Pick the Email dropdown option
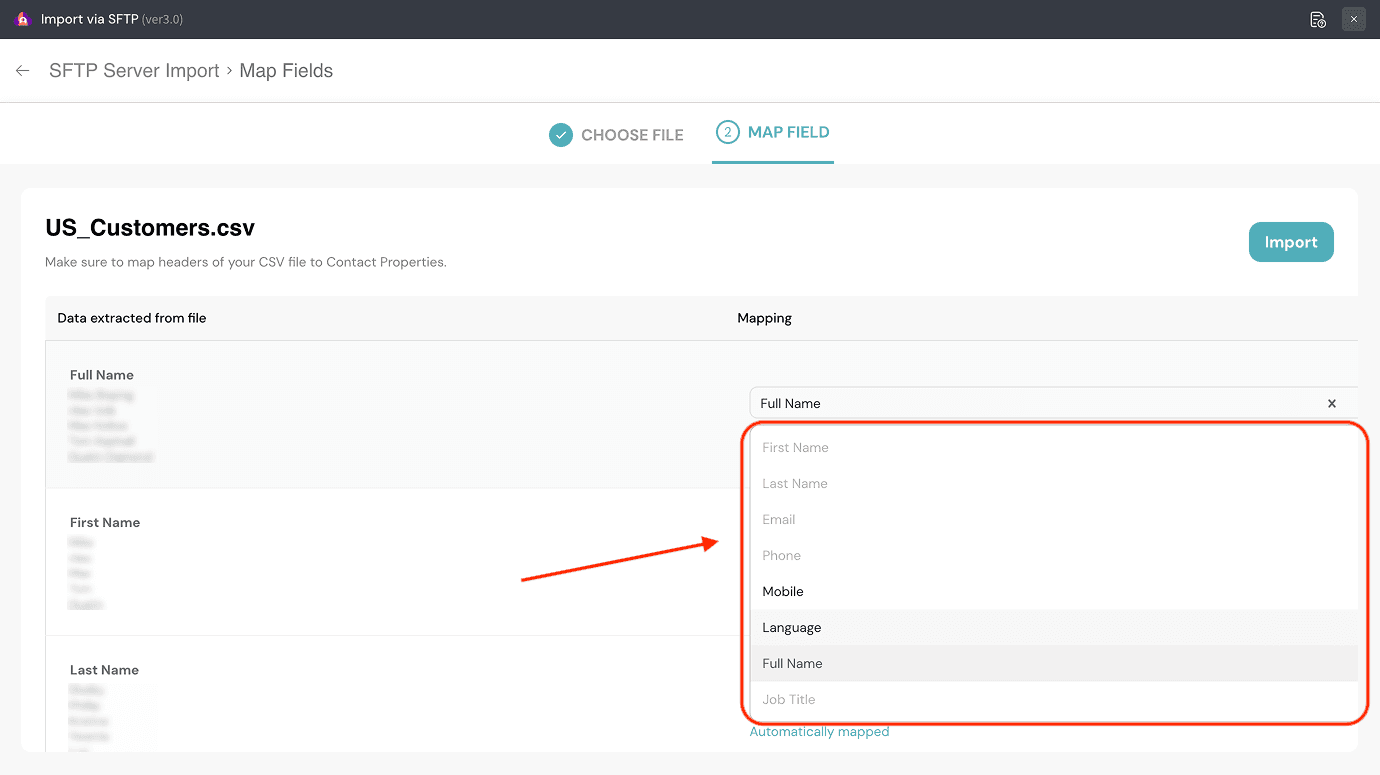 click(x=779, y=520)
